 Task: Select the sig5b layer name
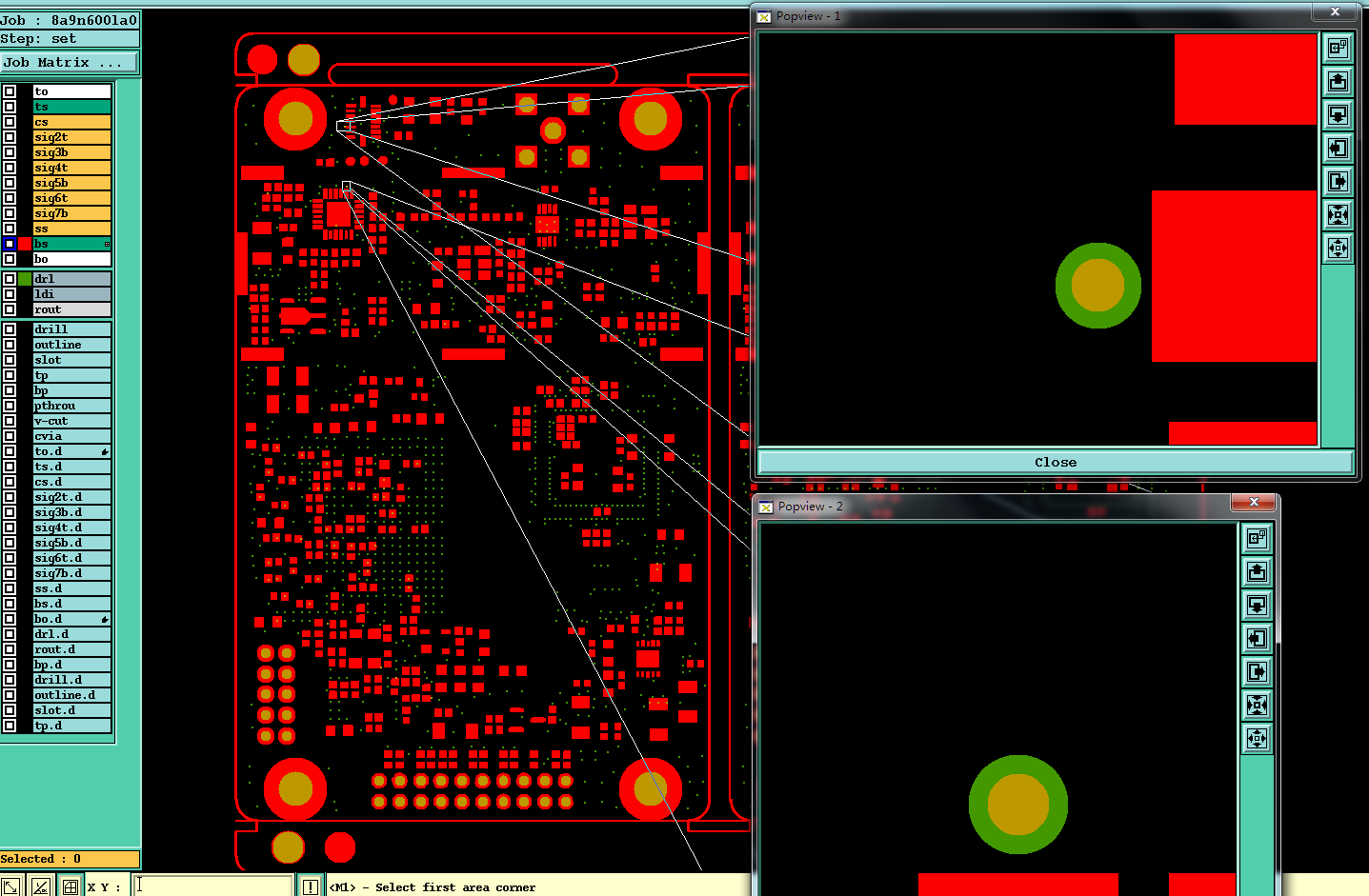tap(72, 183)
